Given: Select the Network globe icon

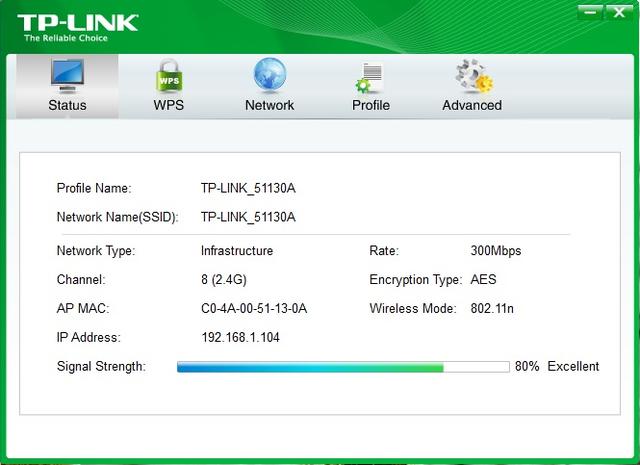Looking at the screenshot, I should (x=270, y=75).
